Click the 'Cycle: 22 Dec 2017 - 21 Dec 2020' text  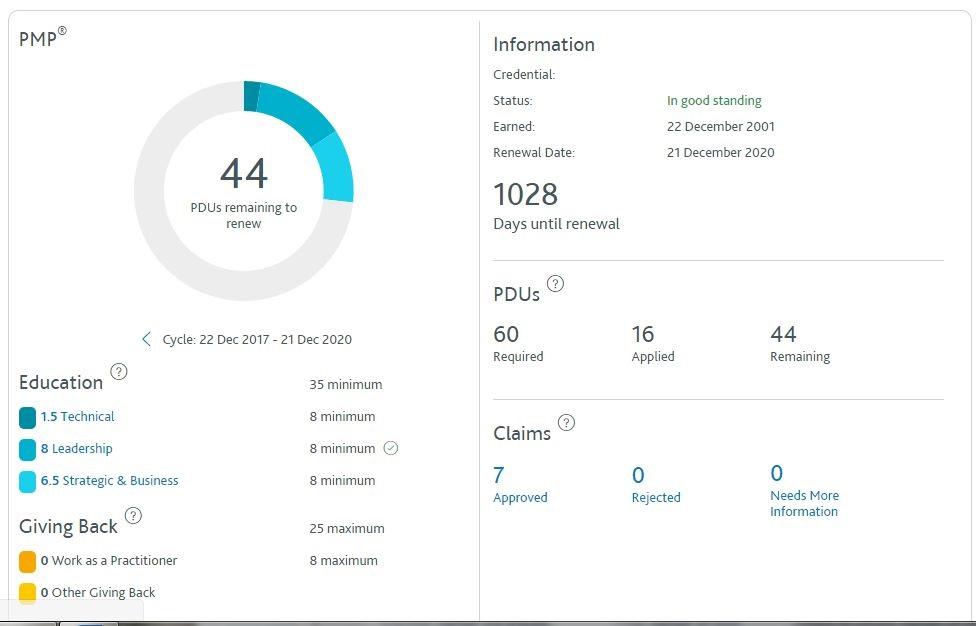[x=257, y=339]
